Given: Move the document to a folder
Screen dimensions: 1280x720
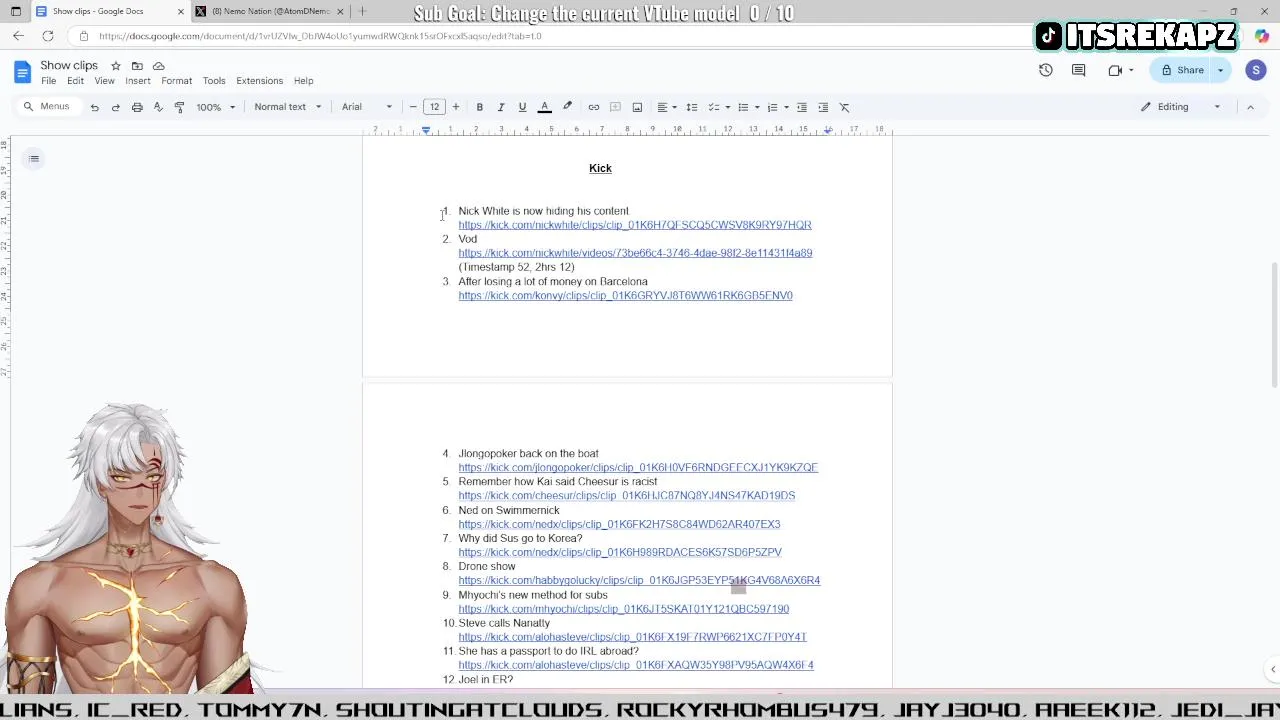Looking at the screenshot, I should coord(137,66).
